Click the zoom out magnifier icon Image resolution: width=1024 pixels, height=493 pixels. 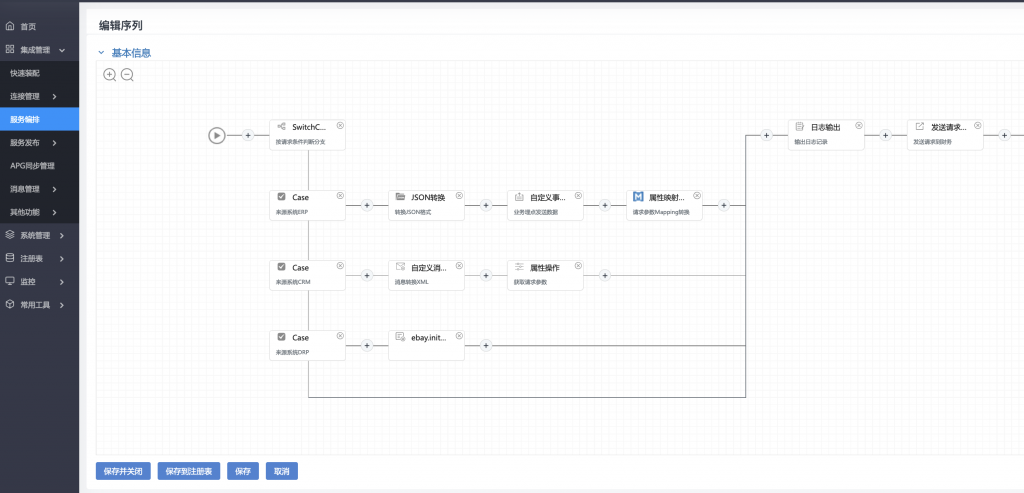(127, 75)
